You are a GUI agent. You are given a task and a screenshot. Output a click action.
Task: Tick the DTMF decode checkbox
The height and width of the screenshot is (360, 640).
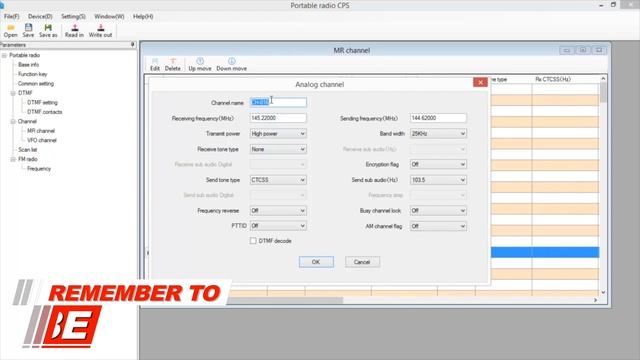253,241
